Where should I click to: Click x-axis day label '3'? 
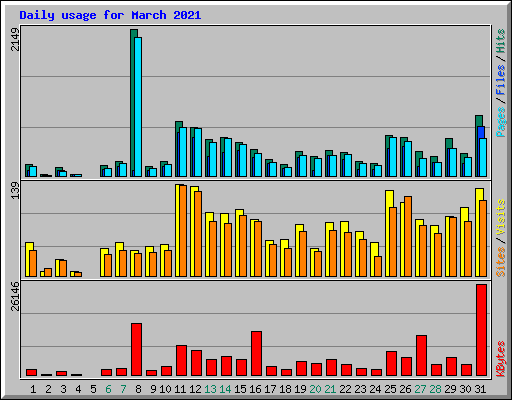tap(63, 389)
